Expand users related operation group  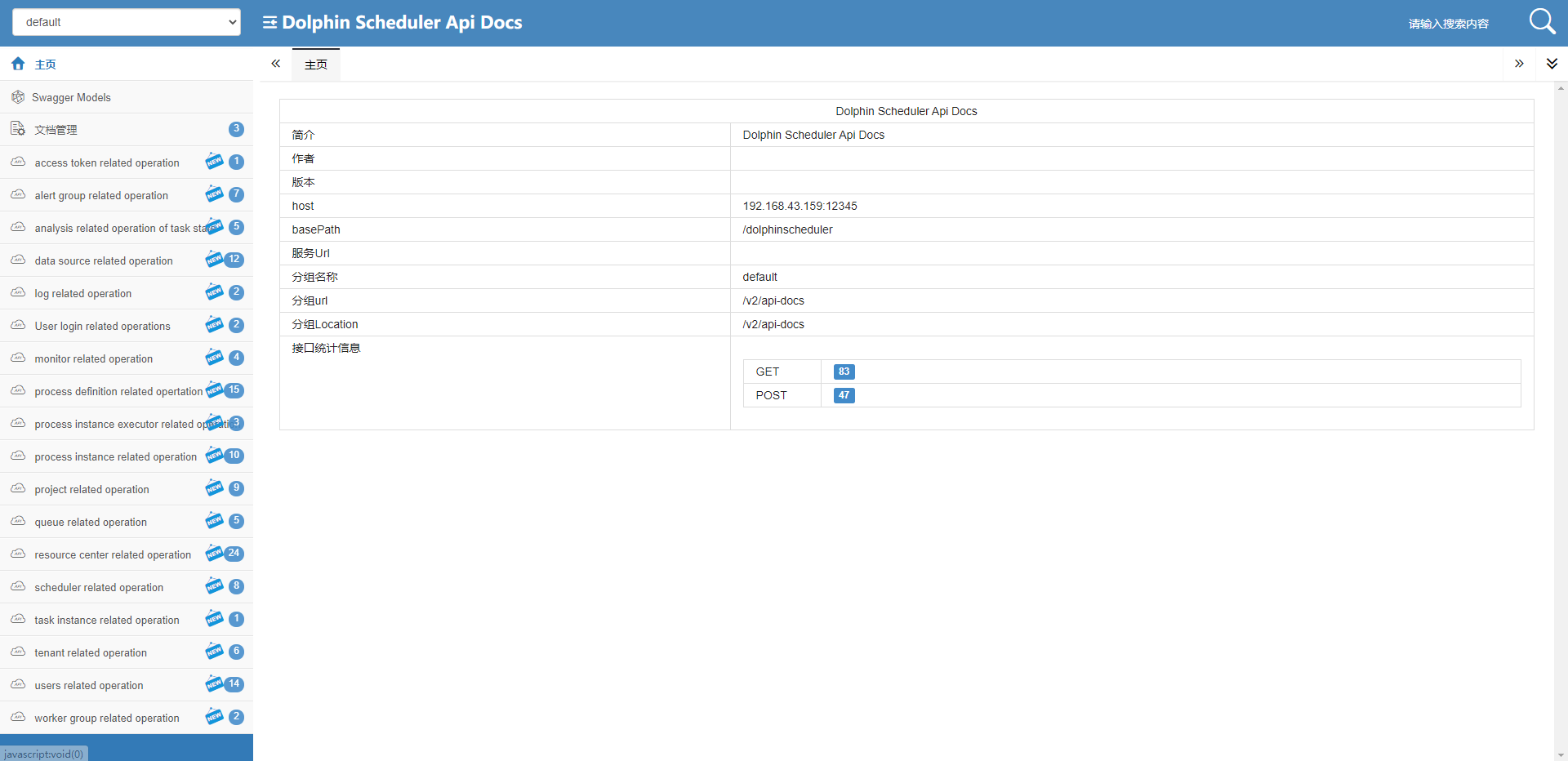pos(89,685)
